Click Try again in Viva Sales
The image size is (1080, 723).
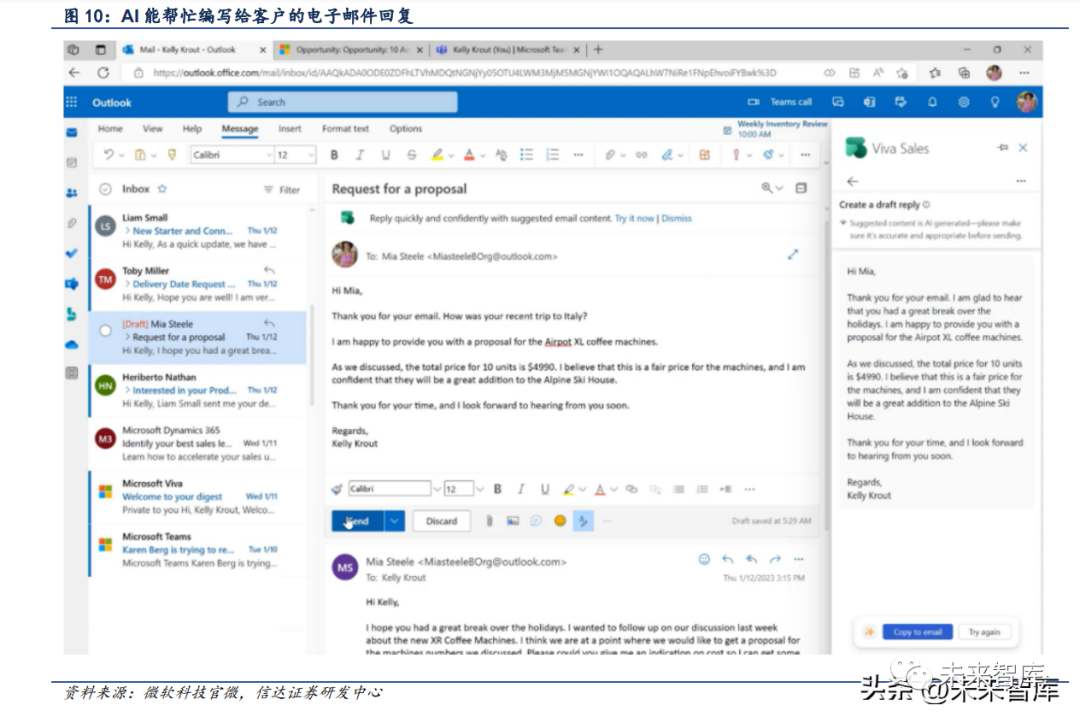tap(984, 632)
